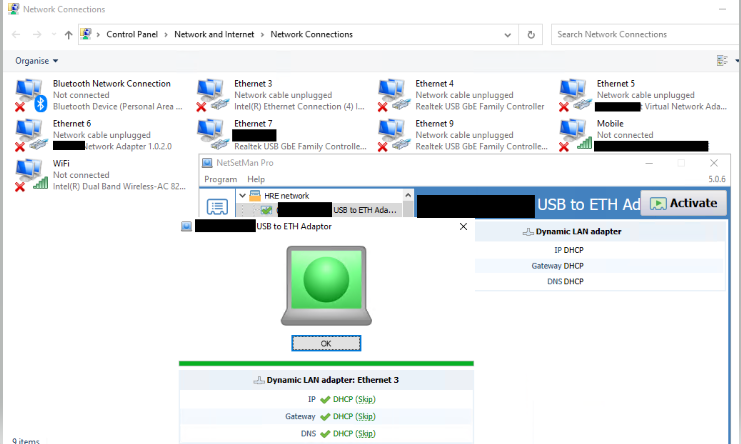Screen dimensions: 741x444
Task: Click the HRE network label
Action: (286, 196)
